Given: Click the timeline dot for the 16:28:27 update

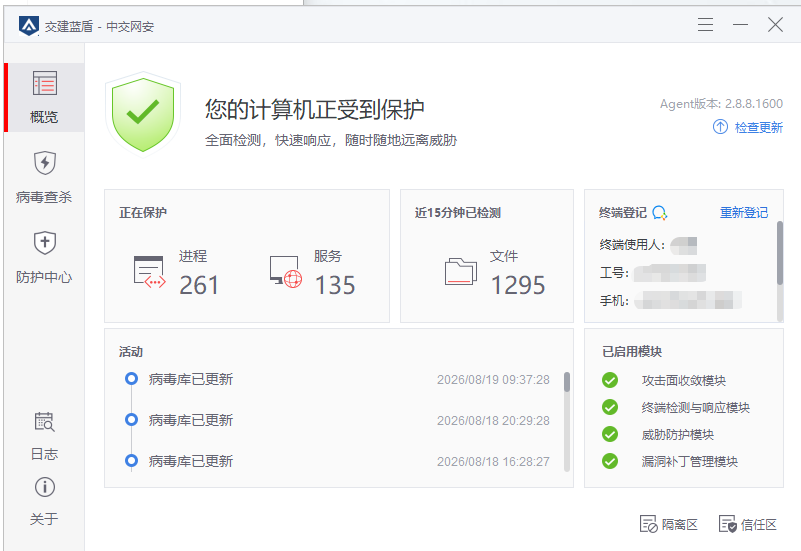Looking at the screenshot, I should (x=131, y=461).
